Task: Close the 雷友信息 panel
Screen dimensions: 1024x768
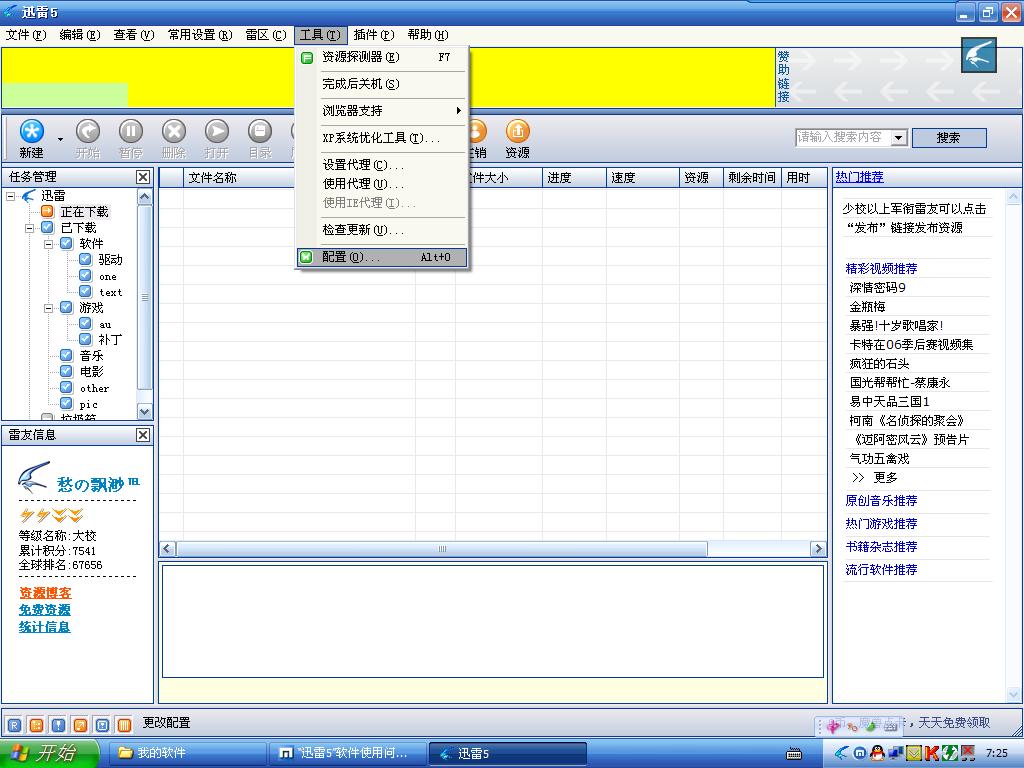Action: pos(143,435)
